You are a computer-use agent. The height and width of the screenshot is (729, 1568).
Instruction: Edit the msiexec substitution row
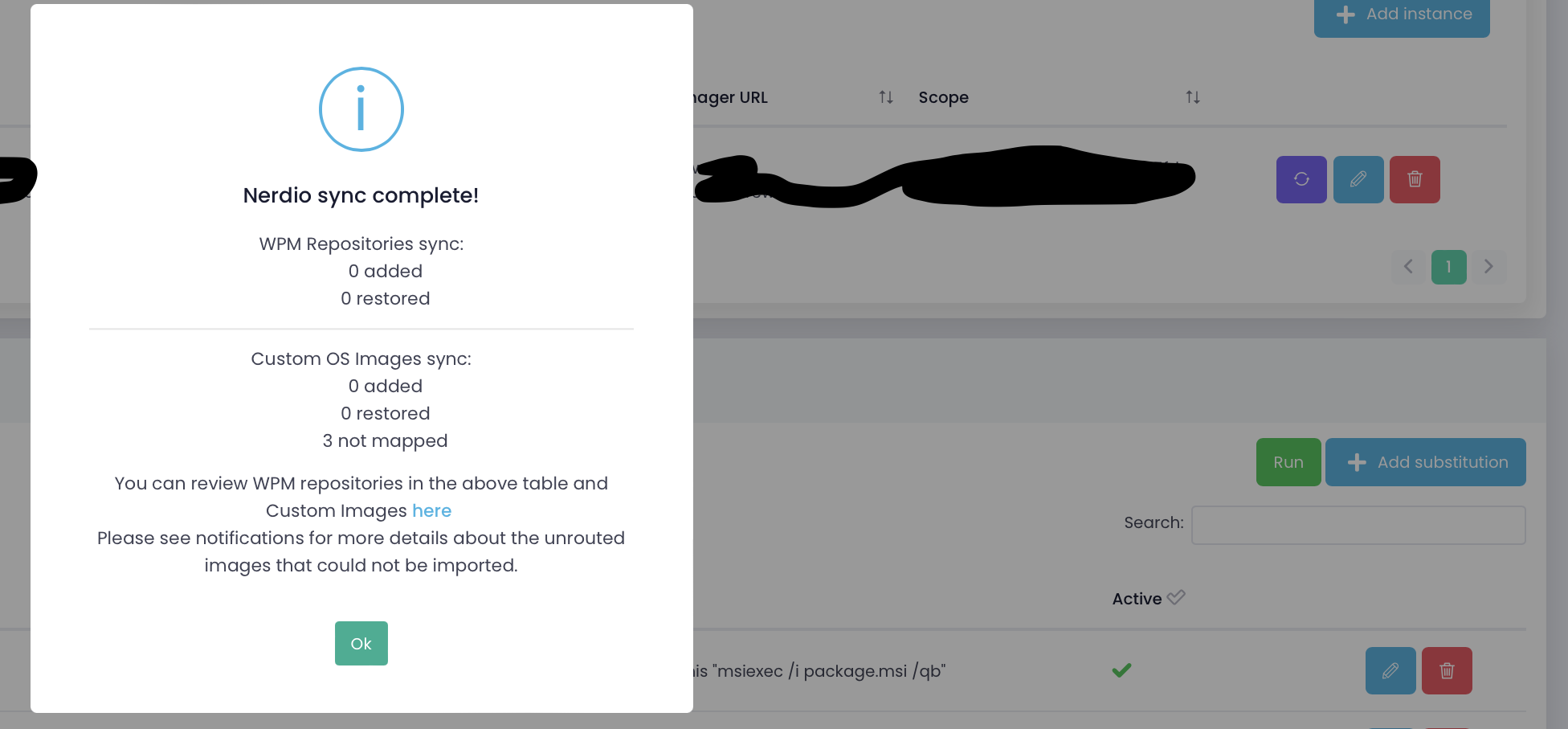1390,670
